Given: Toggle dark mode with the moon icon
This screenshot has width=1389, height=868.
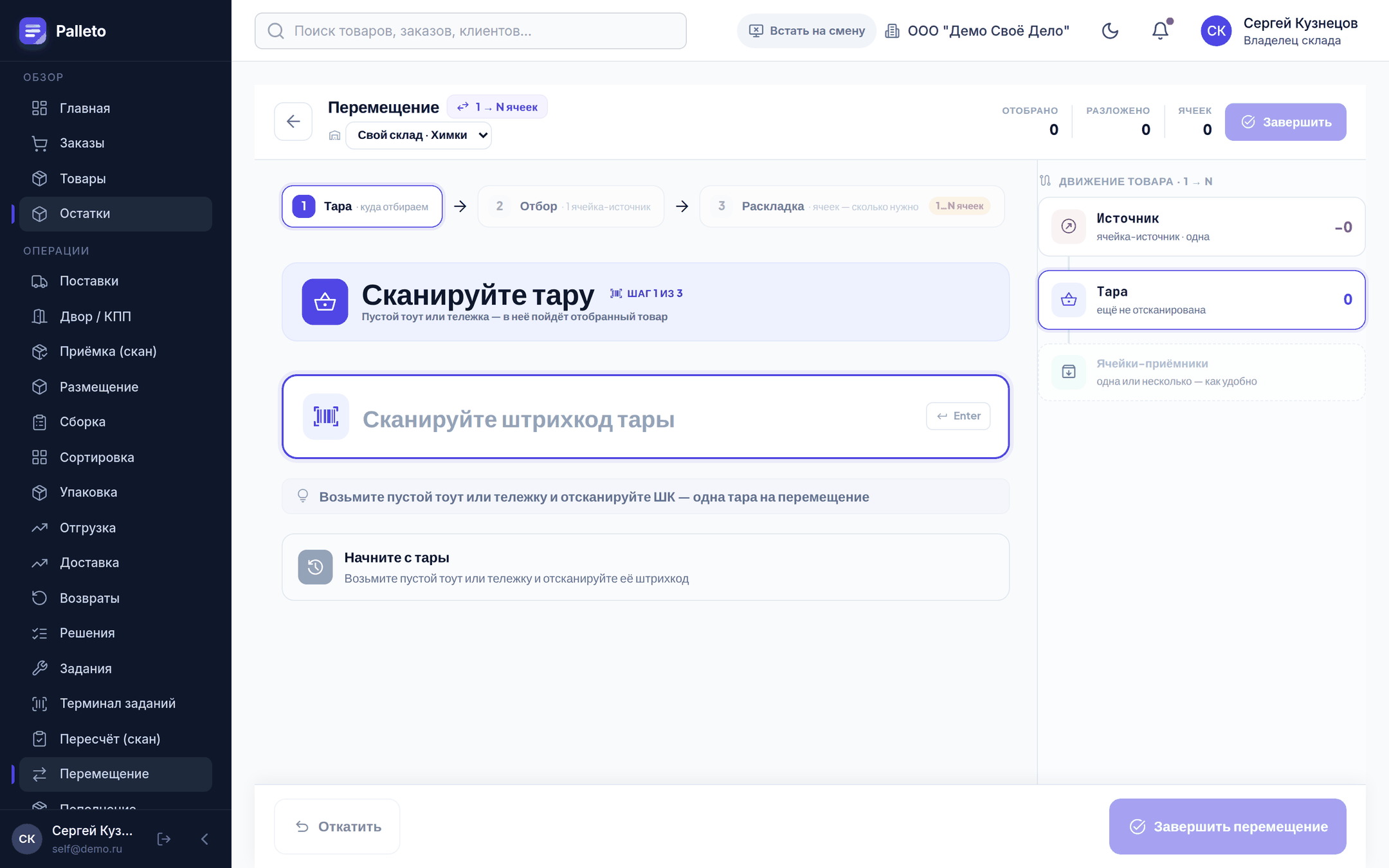Looking at the screenshot, I should [x=1110, y=31].
